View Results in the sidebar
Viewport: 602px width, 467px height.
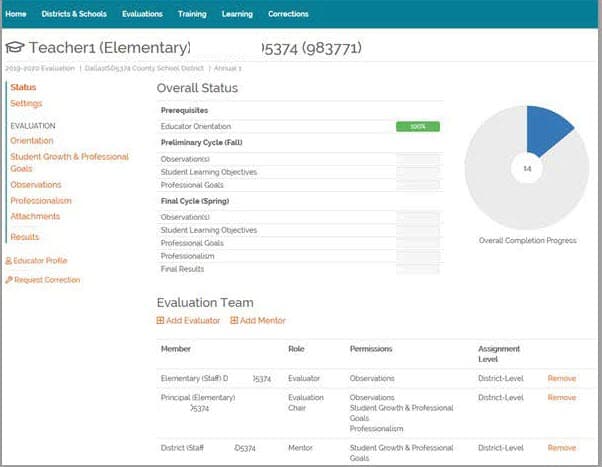(25, 237)
